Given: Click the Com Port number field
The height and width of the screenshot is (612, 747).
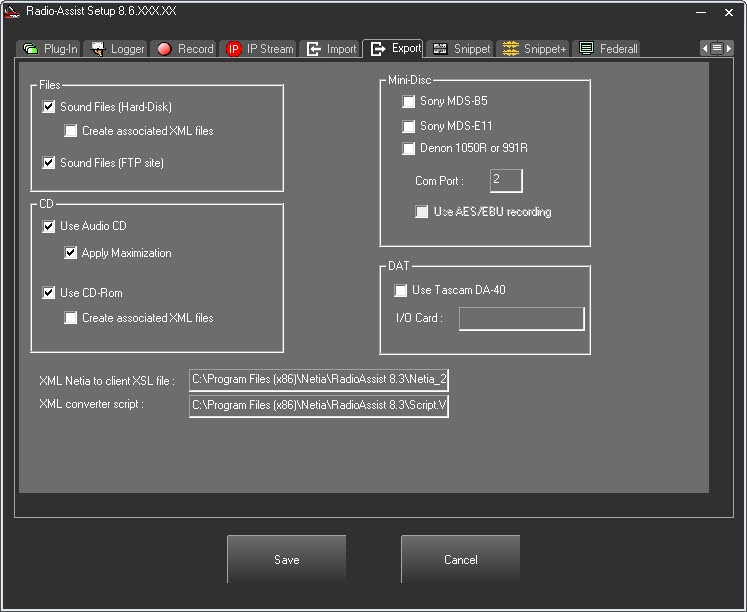Looking at the screenshot, I should 506,181.
